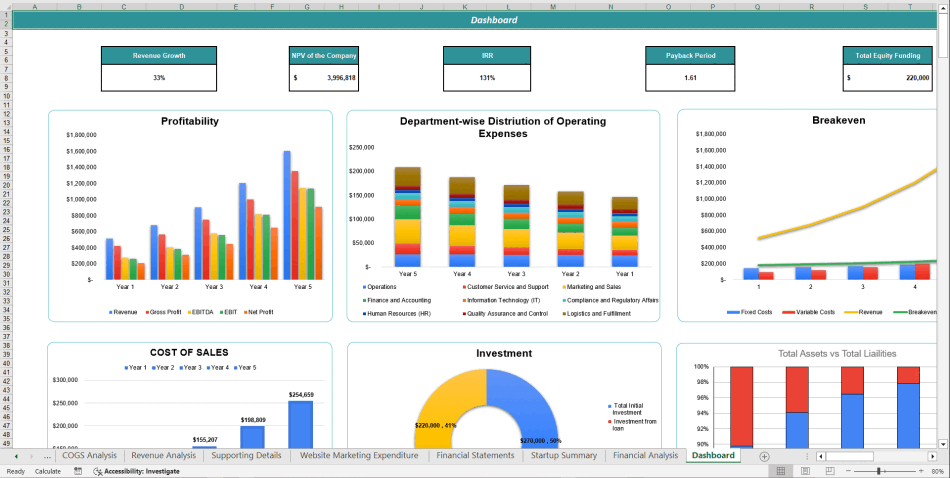Click zoom in plus button
Viewport: 950px width, 478px height.
920,470
